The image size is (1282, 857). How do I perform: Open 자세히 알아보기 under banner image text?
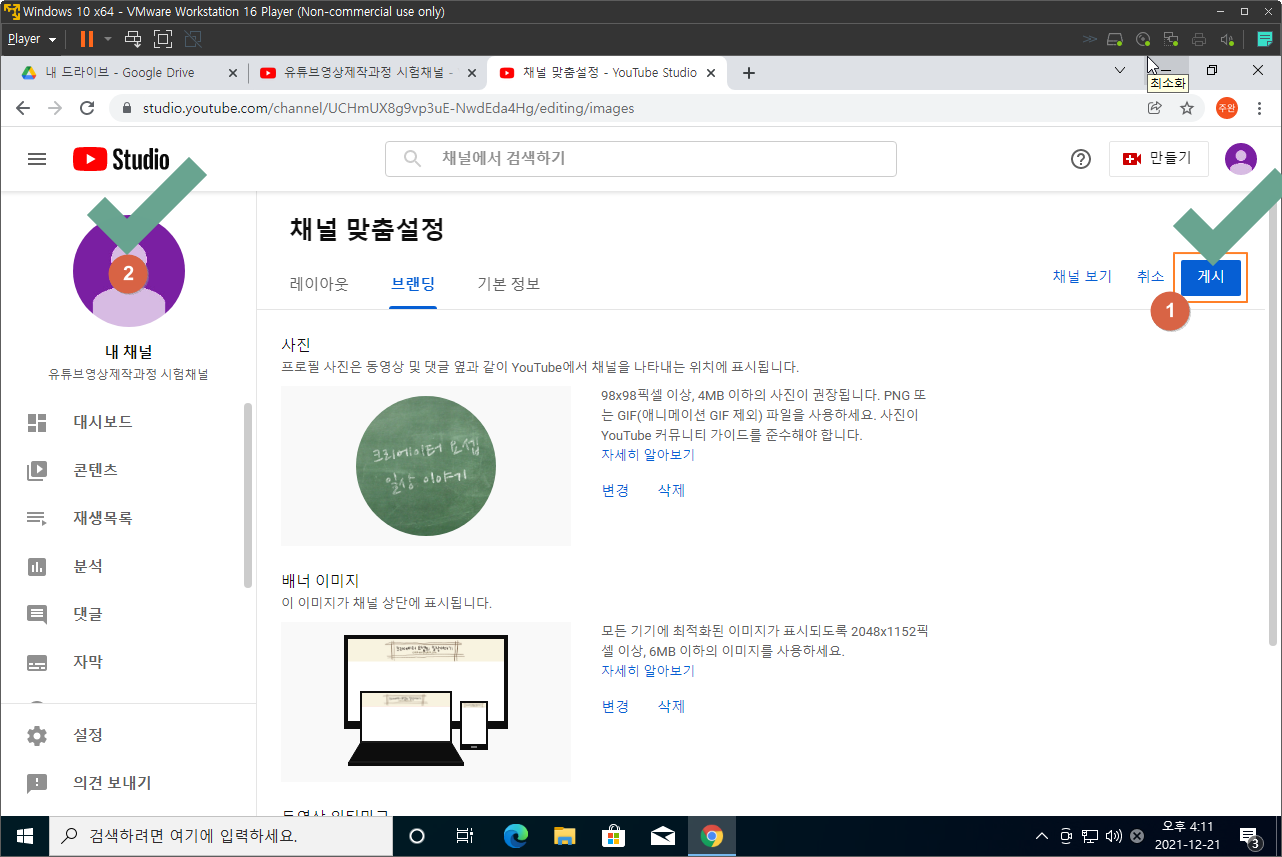pyautogui.click(x=648, y=671)
